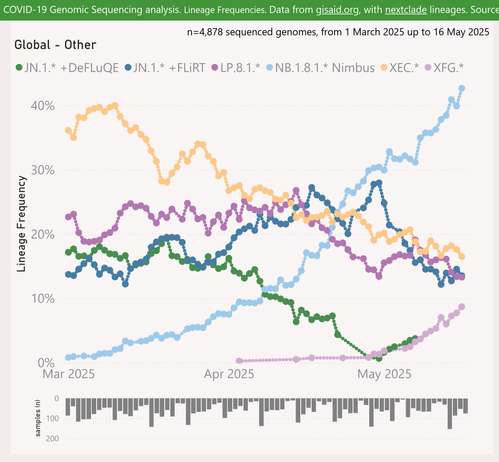
Task: Click the Global - Other chart title
Action: (x=55, y=45)
